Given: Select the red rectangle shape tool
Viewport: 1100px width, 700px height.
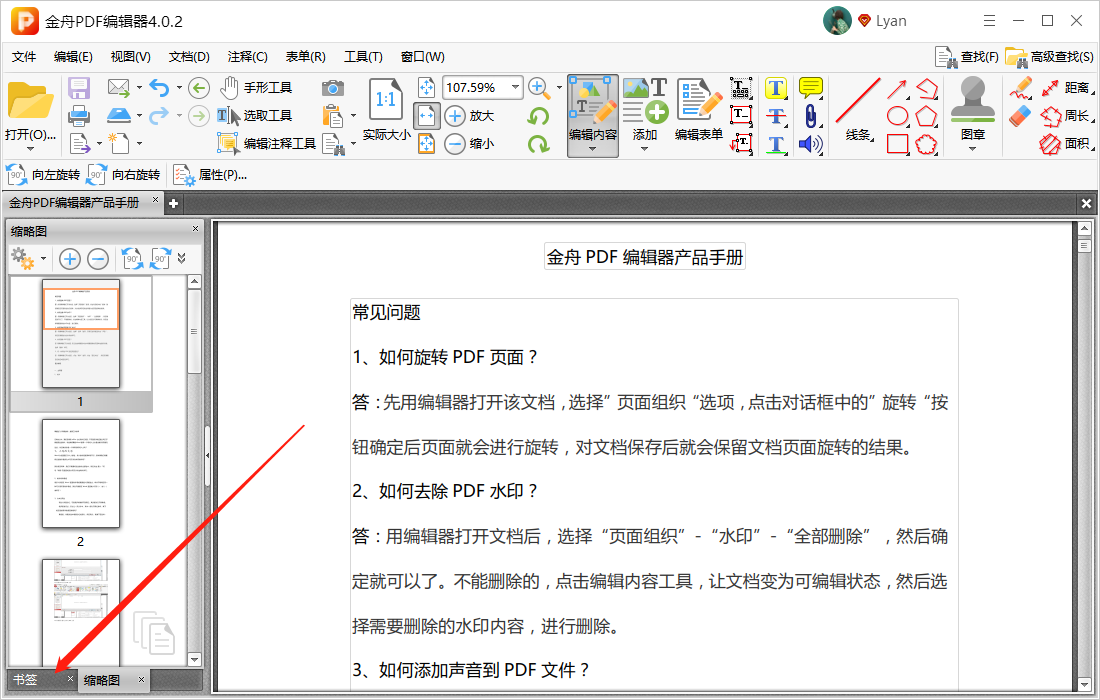Looking at the screenshot, I should tap(897, 144).
